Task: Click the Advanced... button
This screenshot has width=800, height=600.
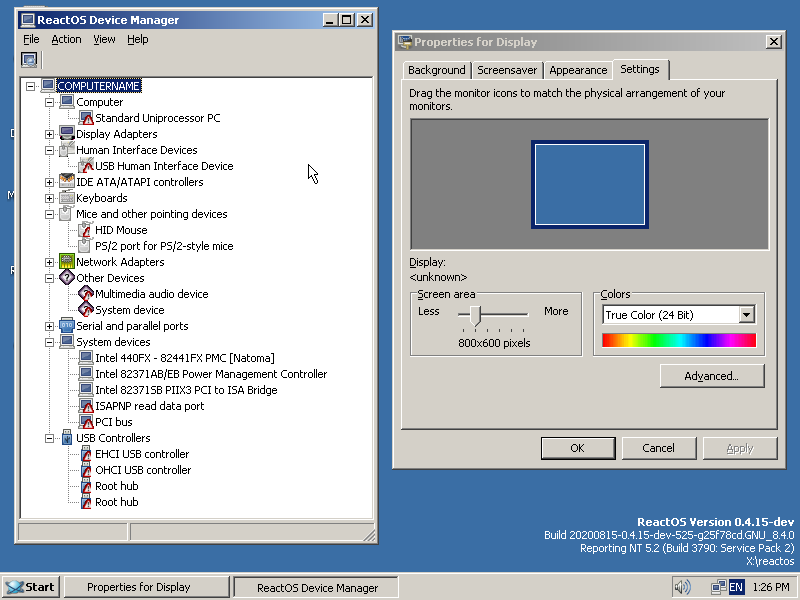Action: pyautogui.click(x=712, y=376)
